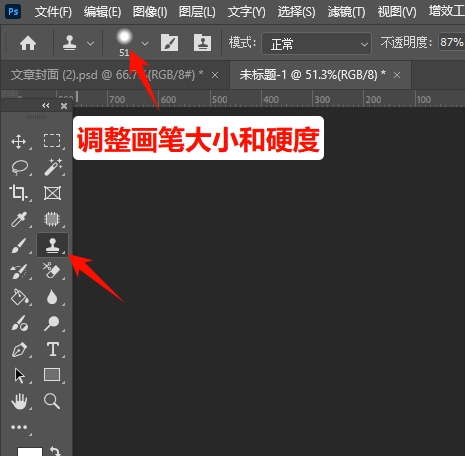Click the Photoshop Ps logo
The image size is (465, 456).
(13, 12)
